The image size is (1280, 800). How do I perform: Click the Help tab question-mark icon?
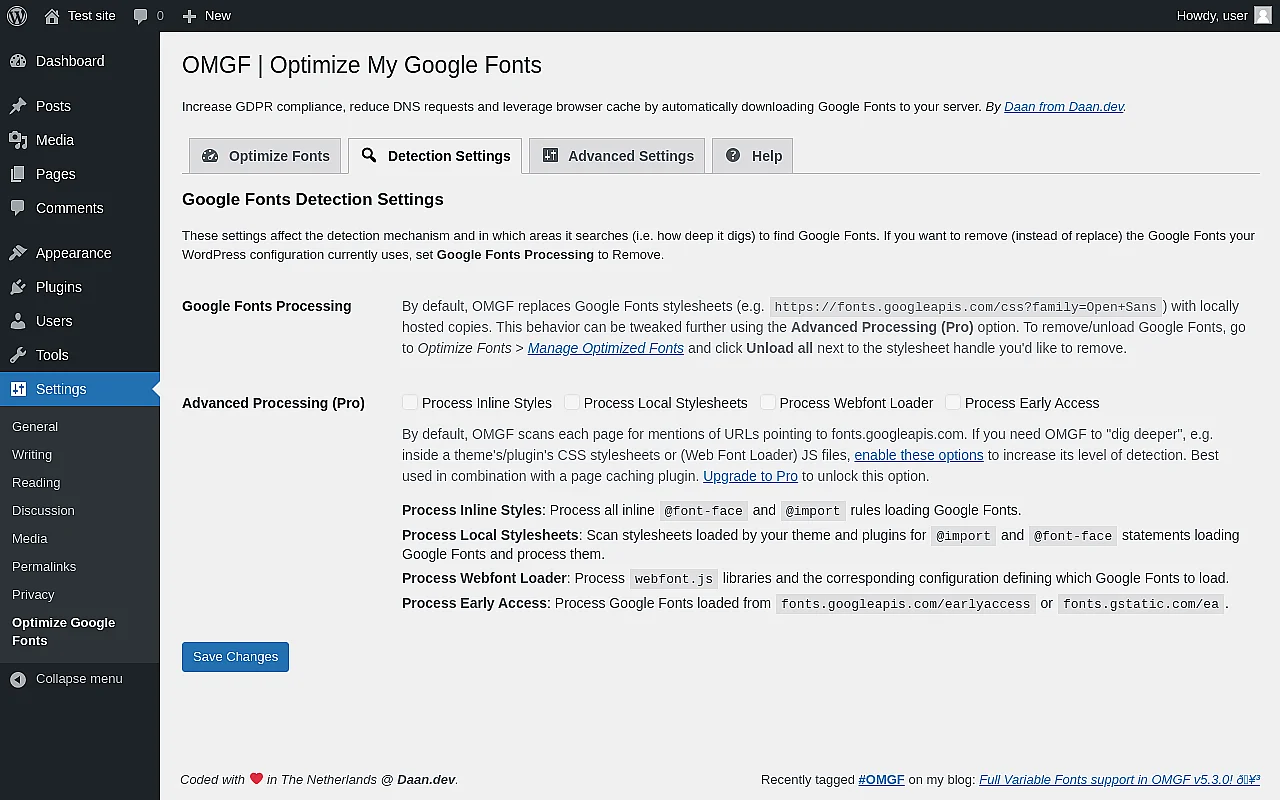[x=733, y=155]
